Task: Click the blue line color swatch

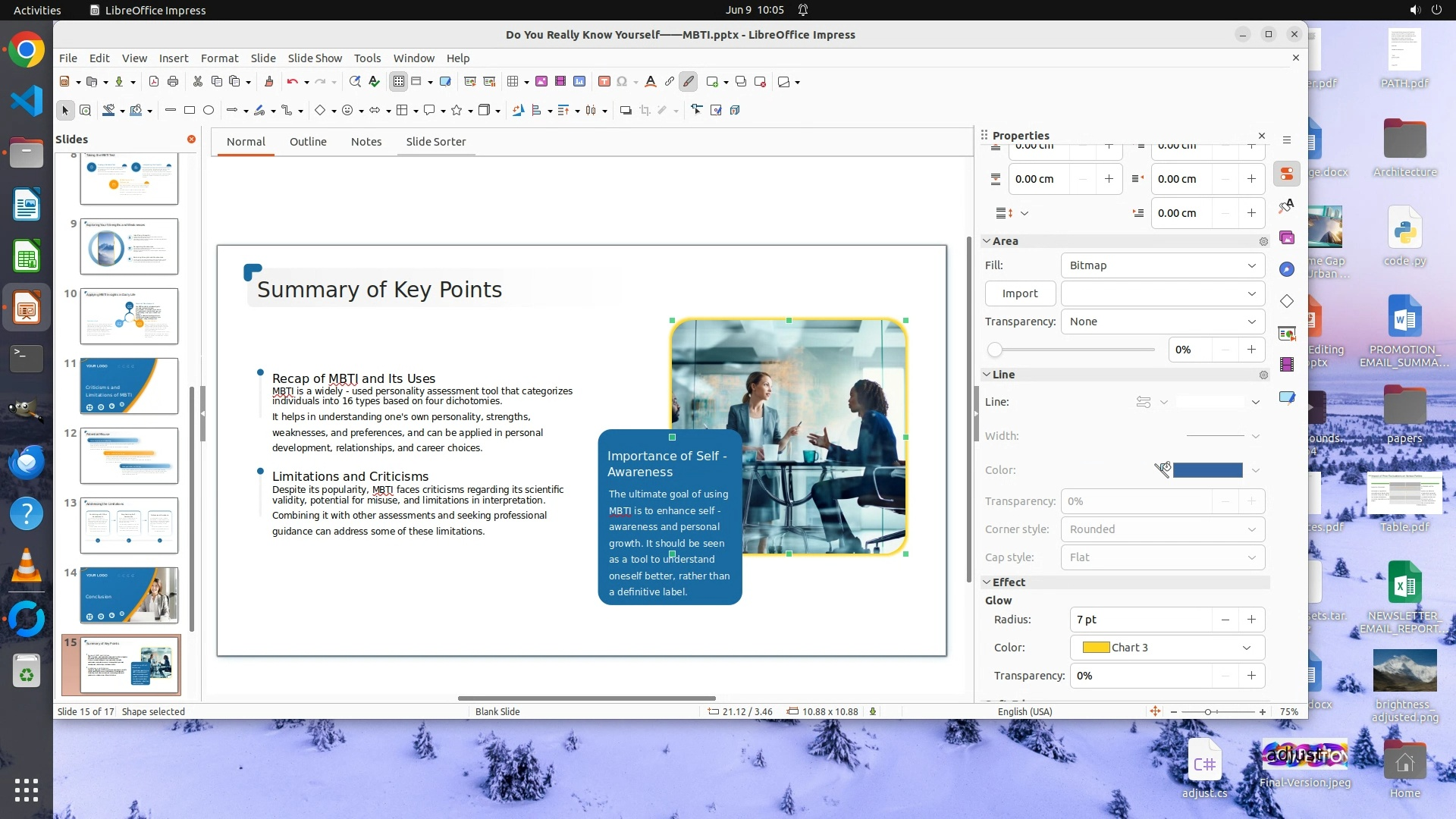Action: pyautogui.click(x=1207, y=470)
